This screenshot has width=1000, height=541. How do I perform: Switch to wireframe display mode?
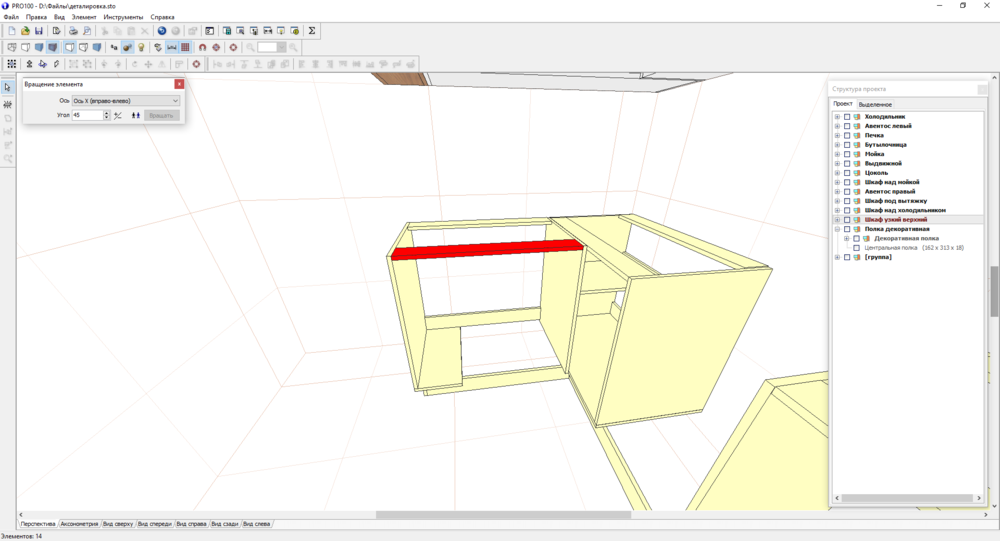pyautogui.click(x=11, y=47)
